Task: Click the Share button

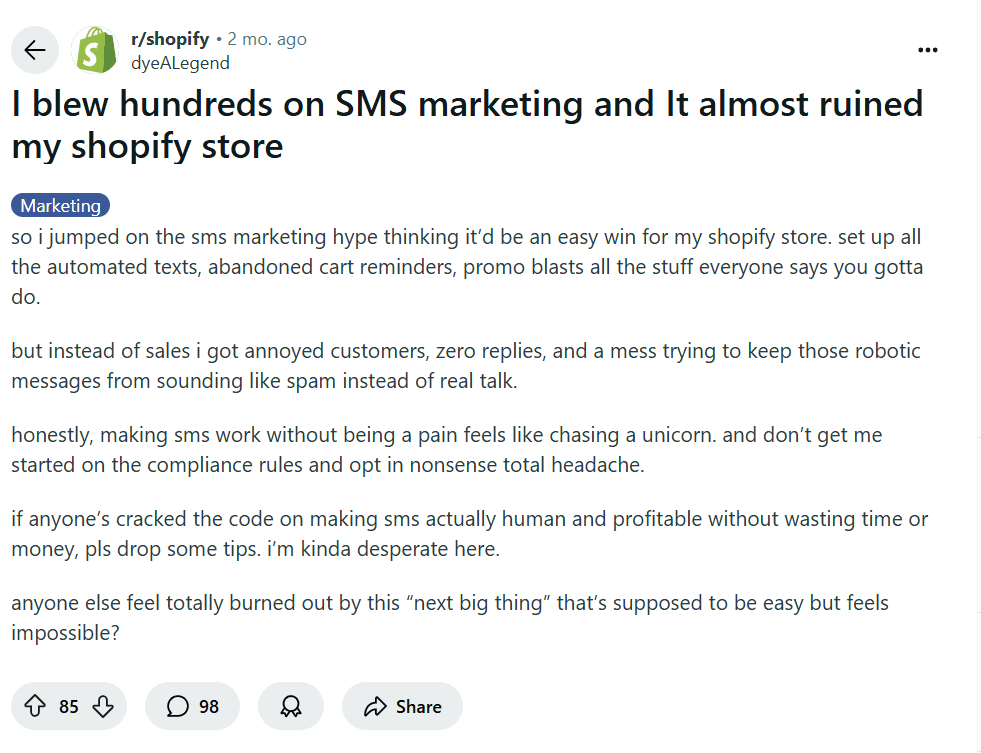Action: (402, 707)
